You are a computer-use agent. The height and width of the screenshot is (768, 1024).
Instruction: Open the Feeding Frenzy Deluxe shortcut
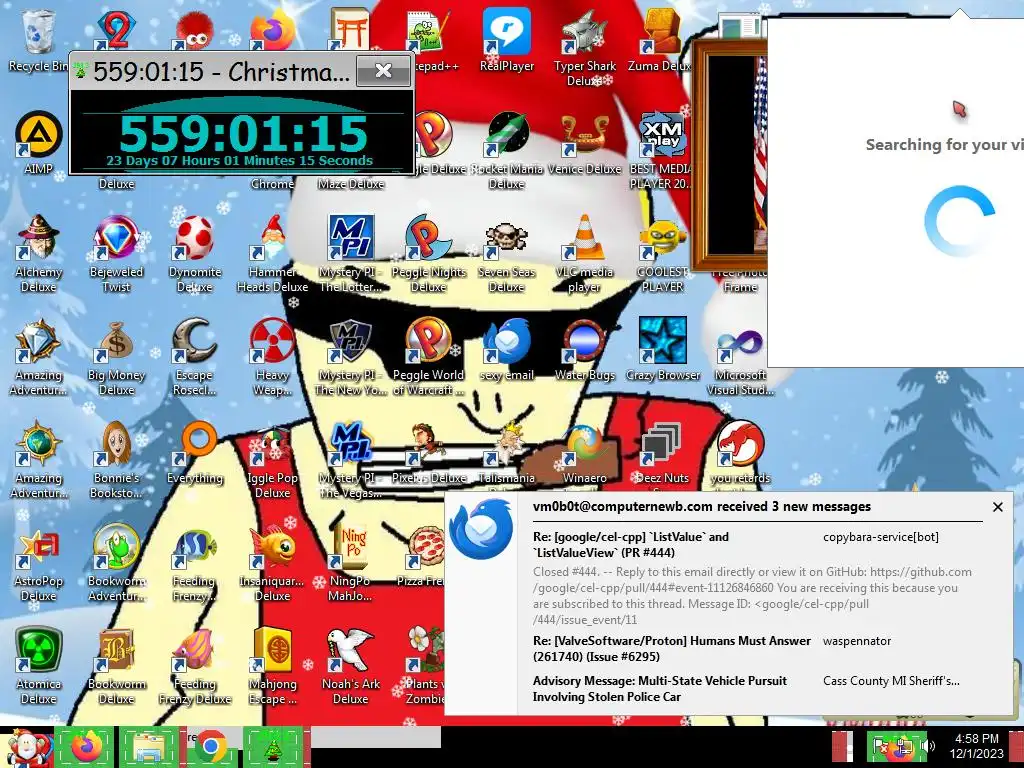pyautogui.click(x=195, y=665)
